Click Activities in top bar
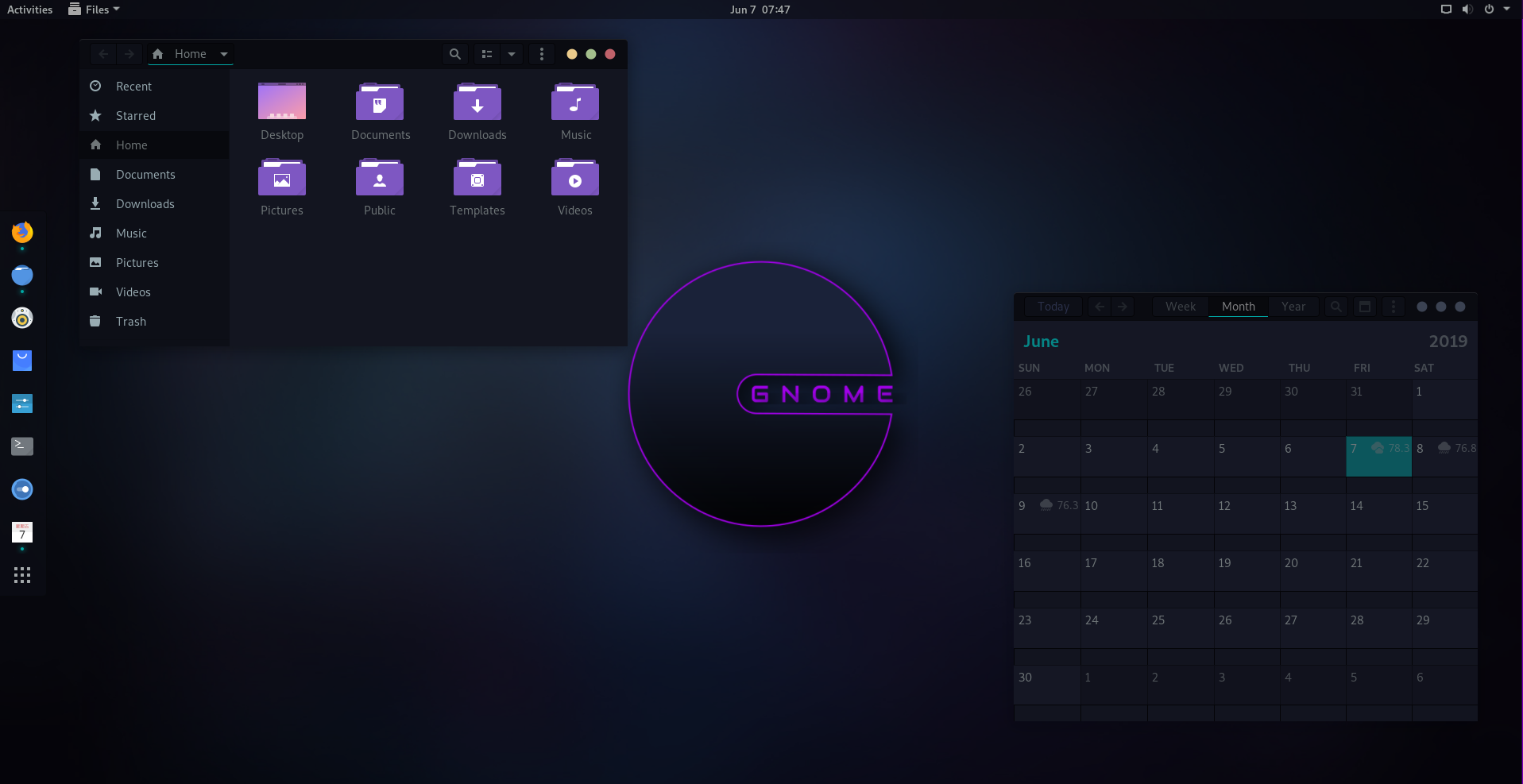This screenshot has height=784, width=1523. point(29,10)
